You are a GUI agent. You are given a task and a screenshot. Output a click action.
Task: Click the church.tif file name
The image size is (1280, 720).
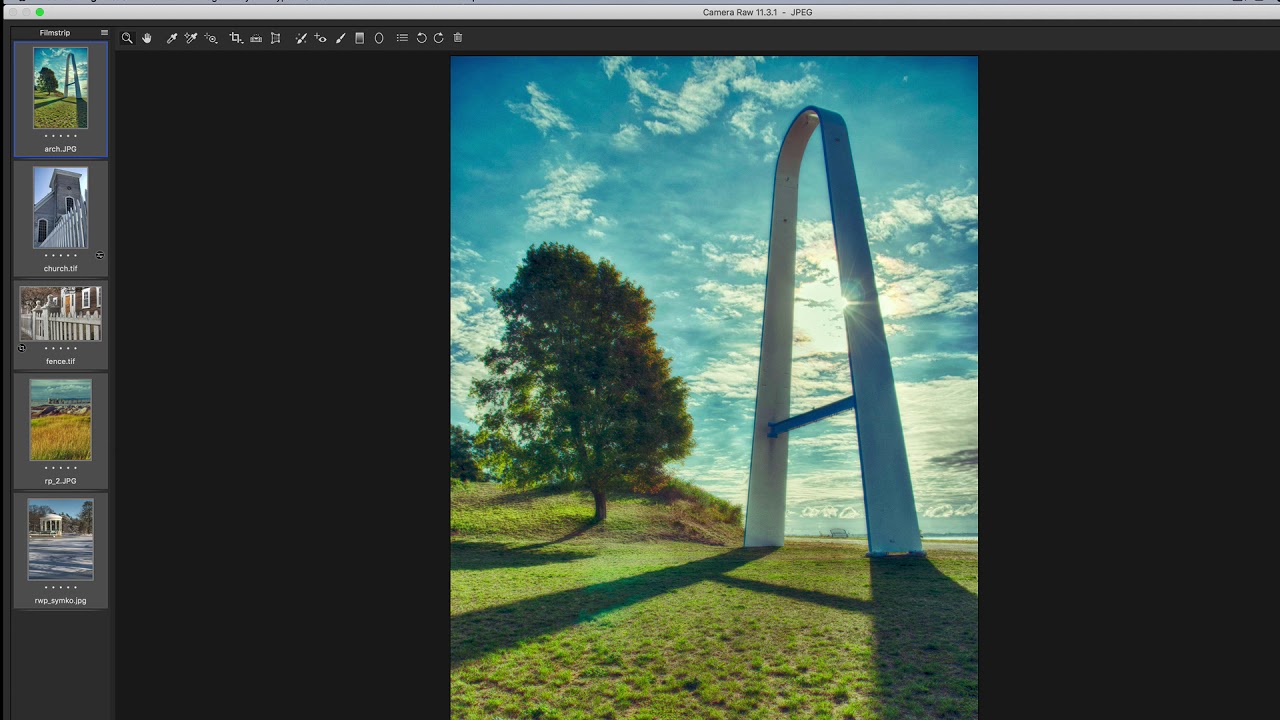coord(60,268)
